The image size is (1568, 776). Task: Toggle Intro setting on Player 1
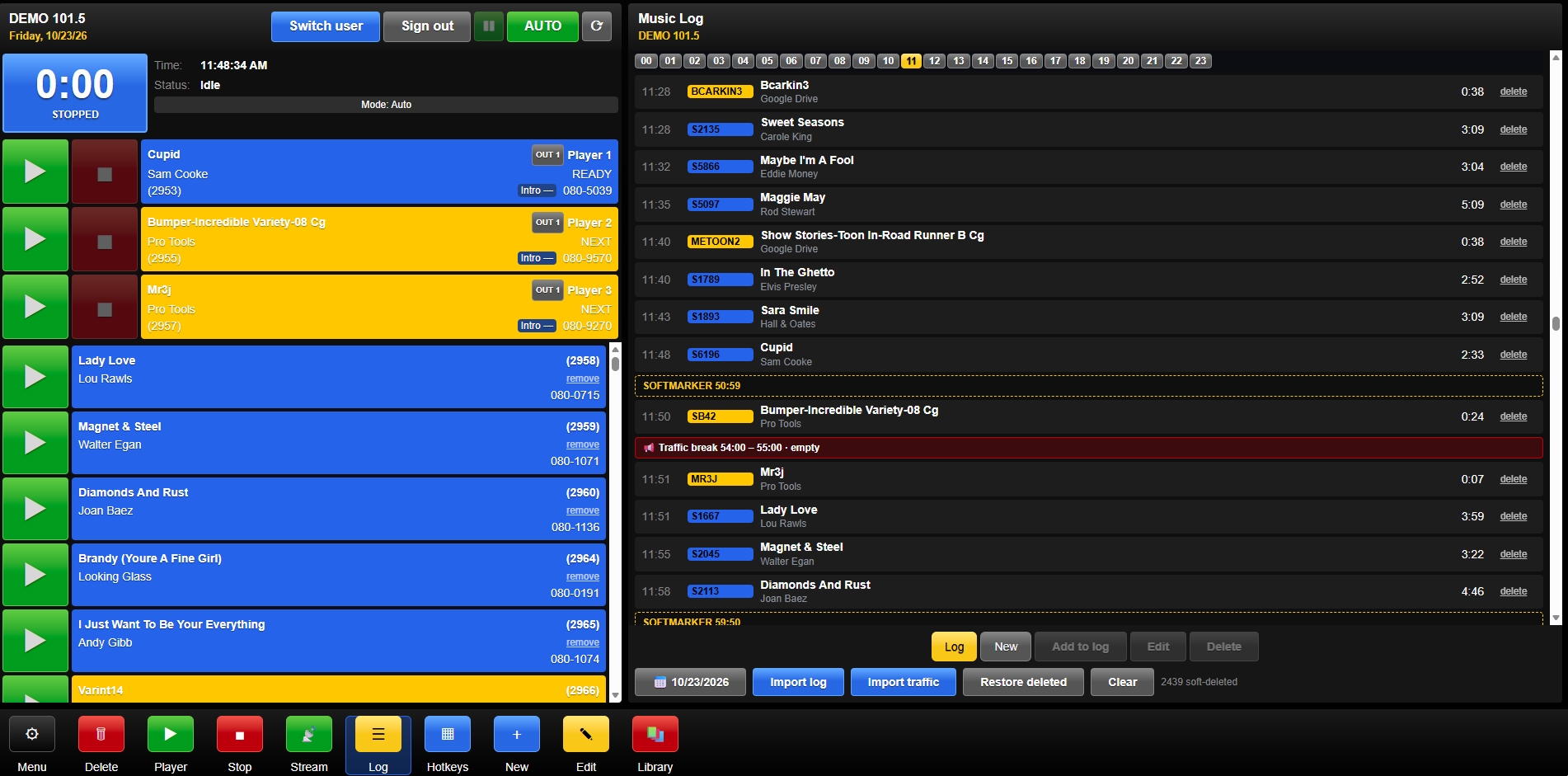[537, 190]
